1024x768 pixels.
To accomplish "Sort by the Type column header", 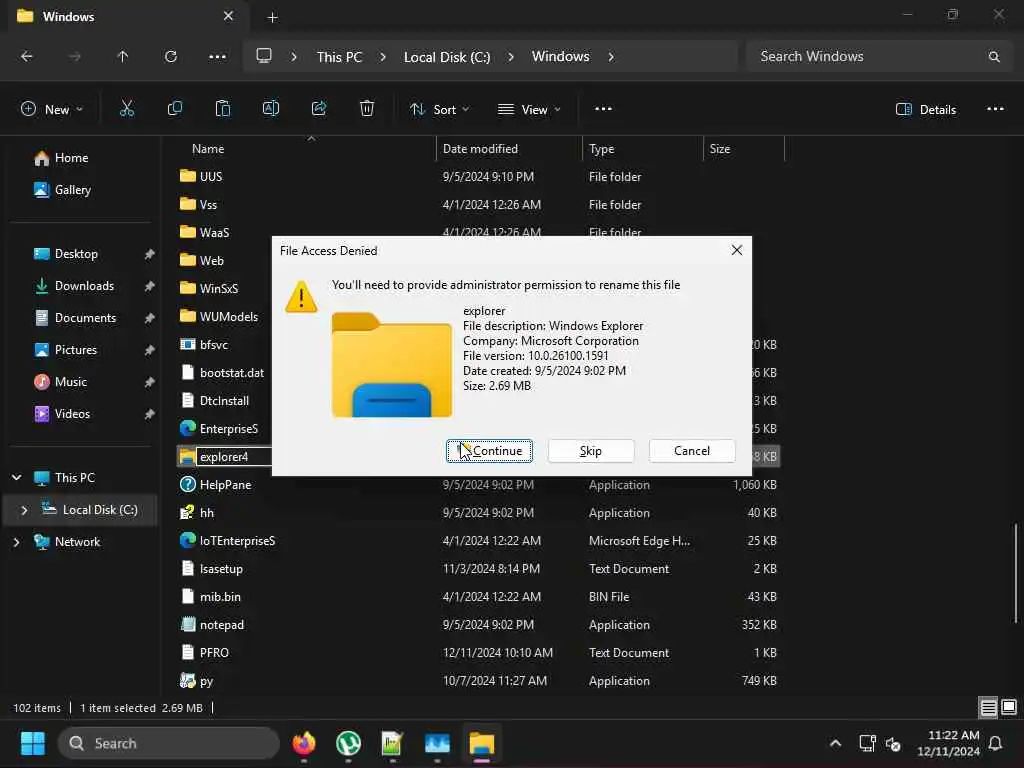I will [601, 149].
